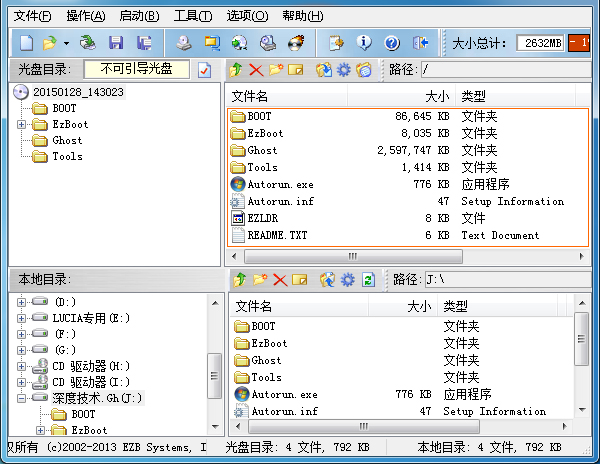Expand CD 驱动器 (H:) node
This screenshot has width=600, height=464.
(21, 366)
